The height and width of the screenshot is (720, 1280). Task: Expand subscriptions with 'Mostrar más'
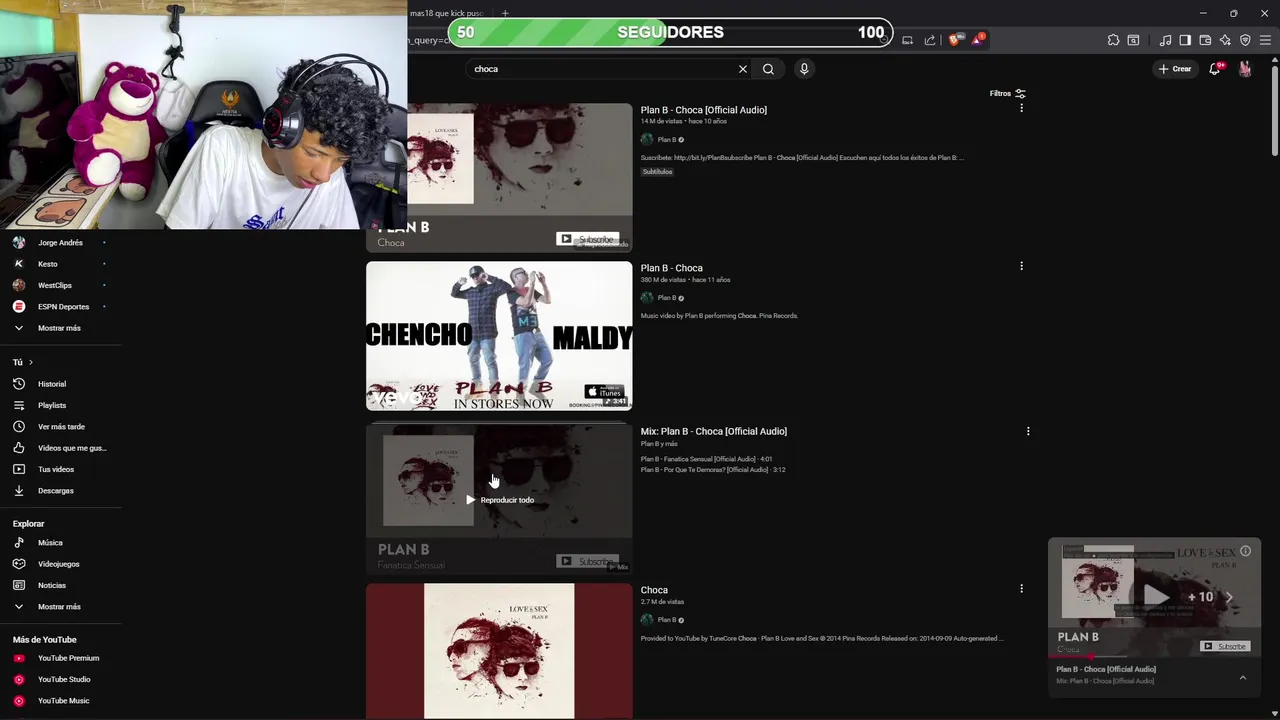(x=60, y=328)
